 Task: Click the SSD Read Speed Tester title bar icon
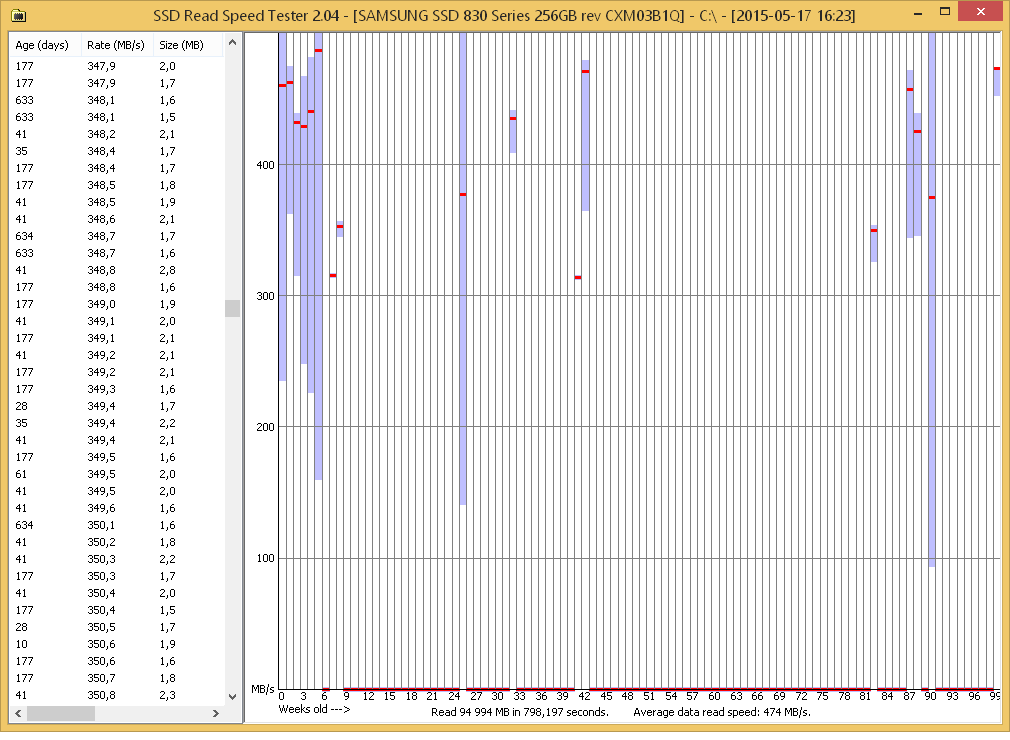click(19, 15)
